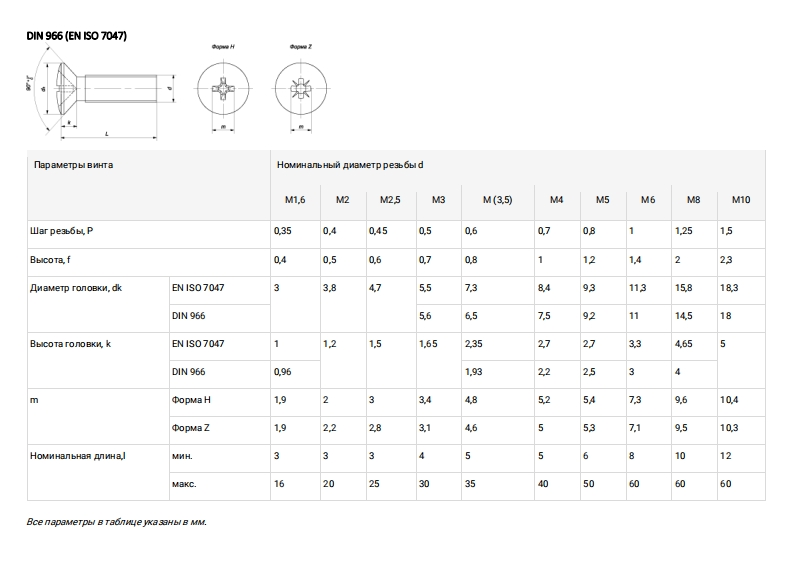Select the Номинальная длина,l row label
This screenshot has width=793, height=561.
[x=78, y=456]
